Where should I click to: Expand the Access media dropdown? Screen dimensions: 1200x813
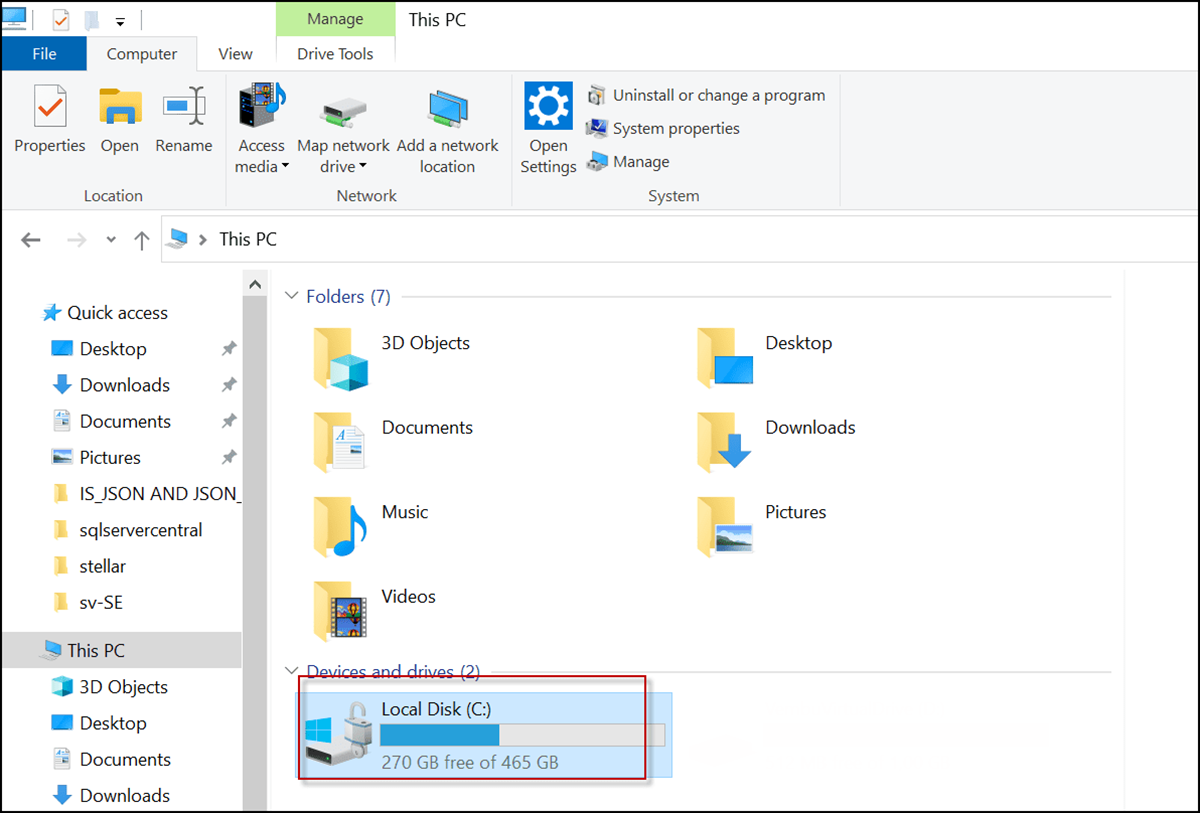(x=285, y=167)
